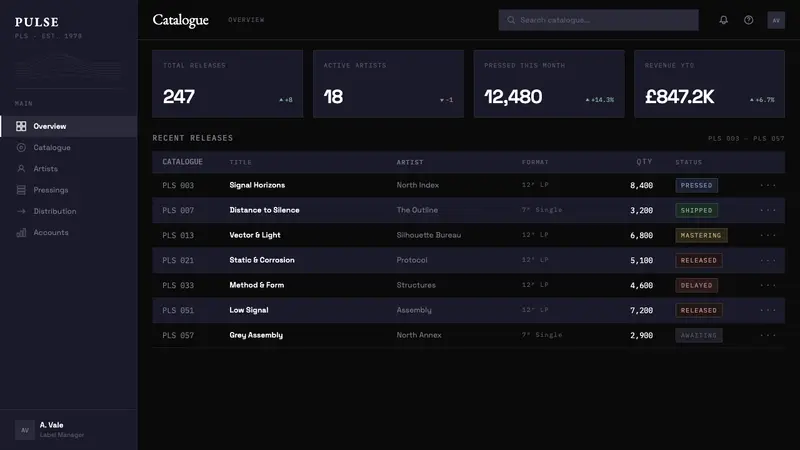Screen dimensions: 800x450
Task: Open more actions for Grey Assembly
Action: 768,335
